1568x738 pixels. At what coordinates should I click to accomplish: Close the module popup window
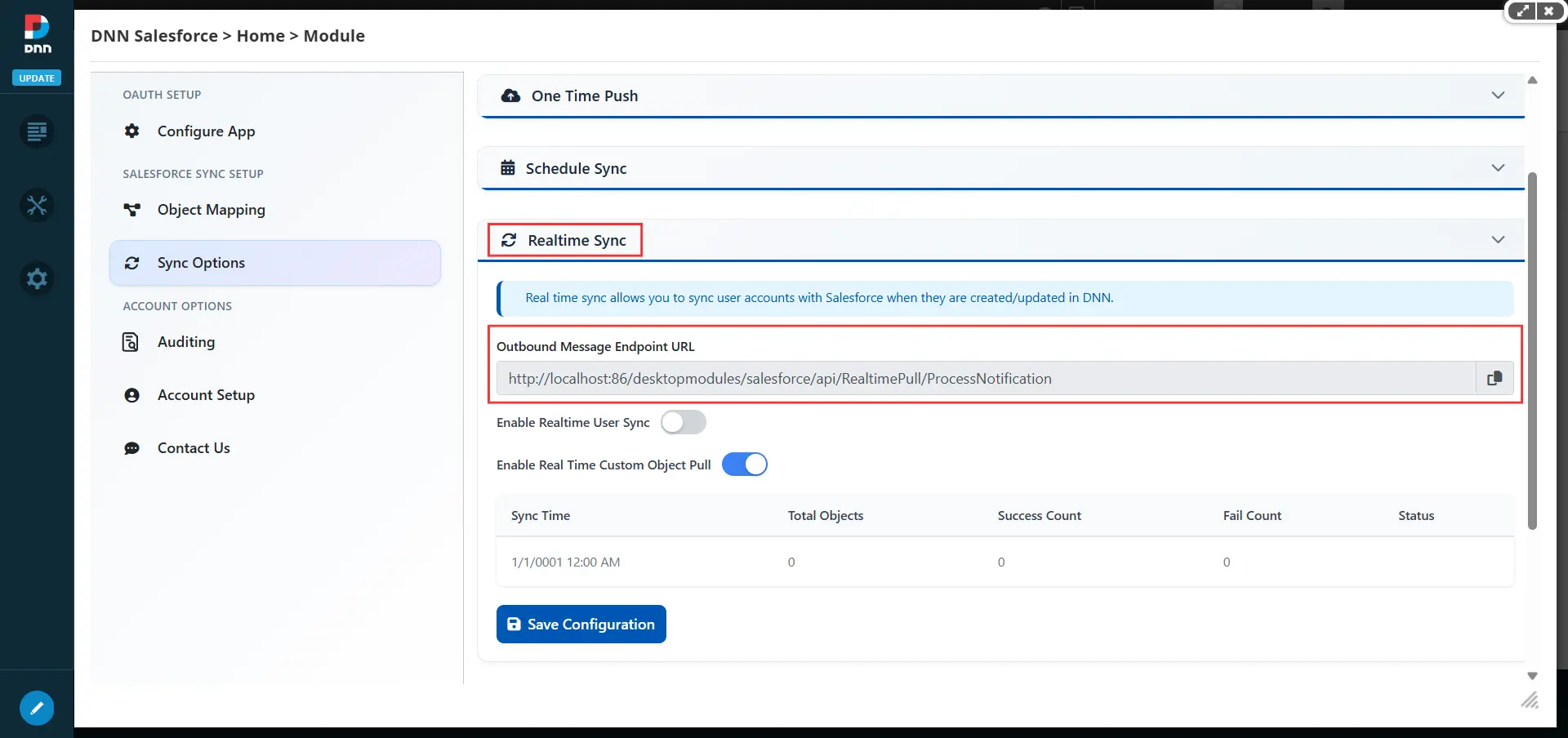(x=1548, y=11)
